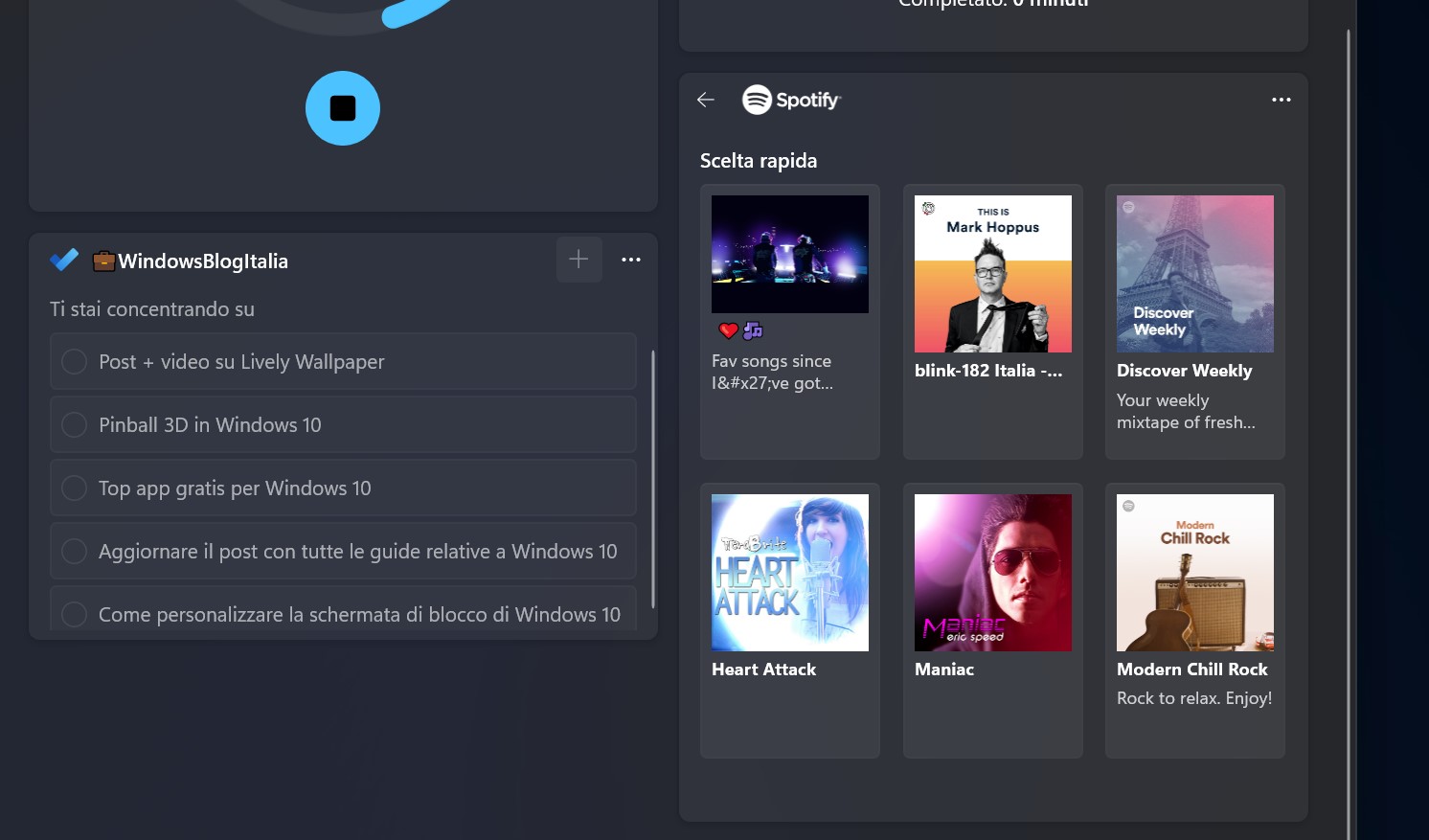
Task: Open Discover Weekly Eiffel Tower cover
Action: pos(1195,274)
